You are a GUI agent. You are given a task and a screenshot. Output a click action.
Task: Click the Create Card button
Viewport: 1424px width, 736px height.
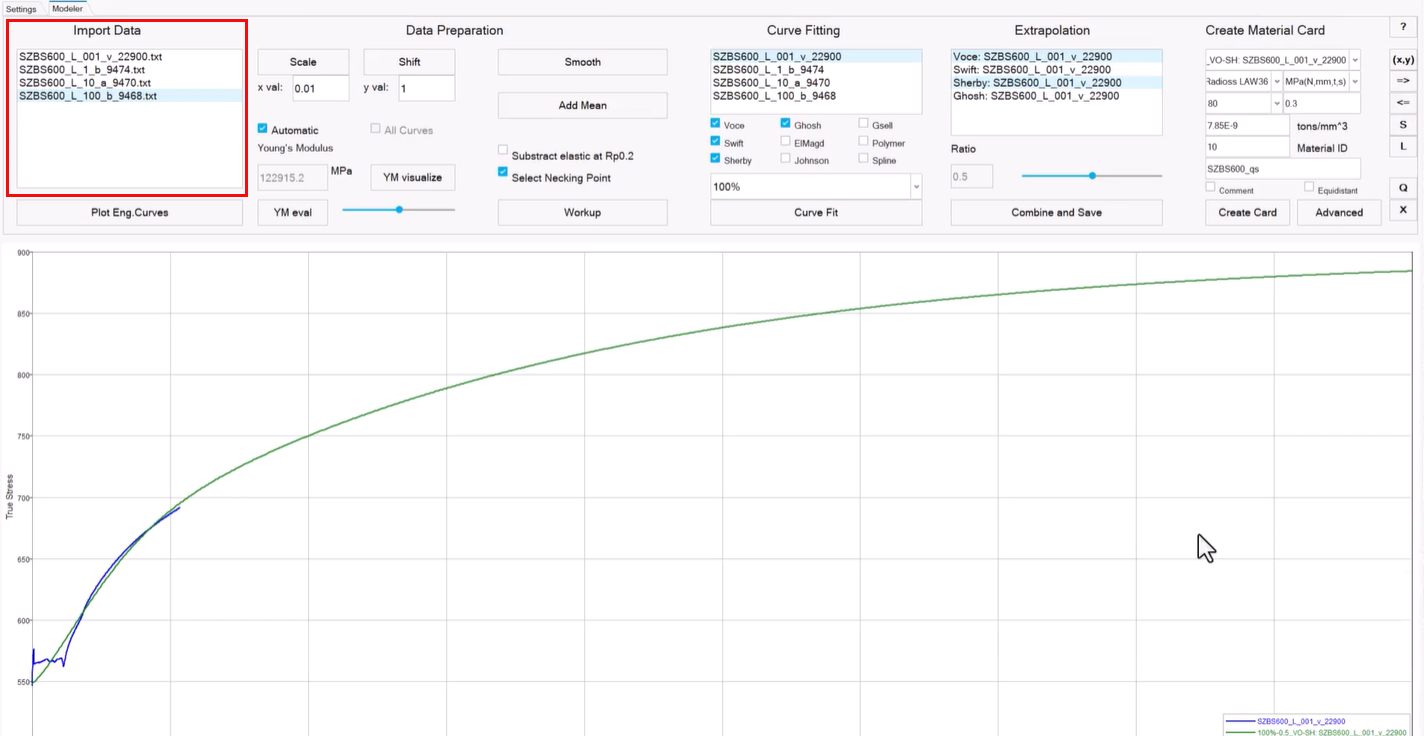pos(1246,212)
